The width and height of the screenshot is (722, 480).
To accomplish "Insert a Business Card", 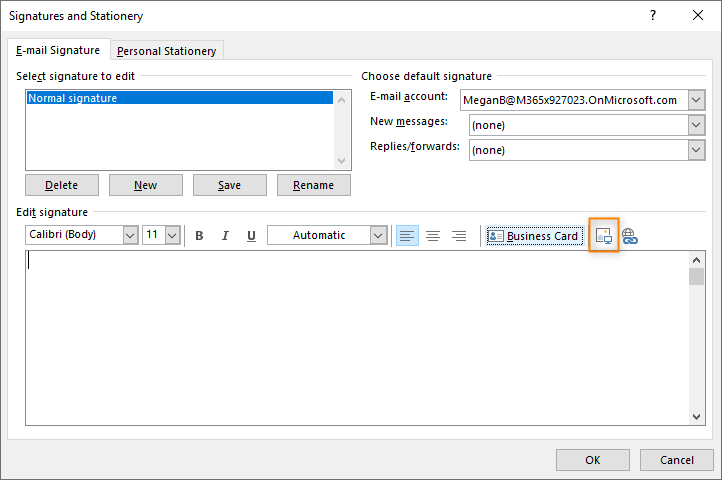I will pos(535,236).
